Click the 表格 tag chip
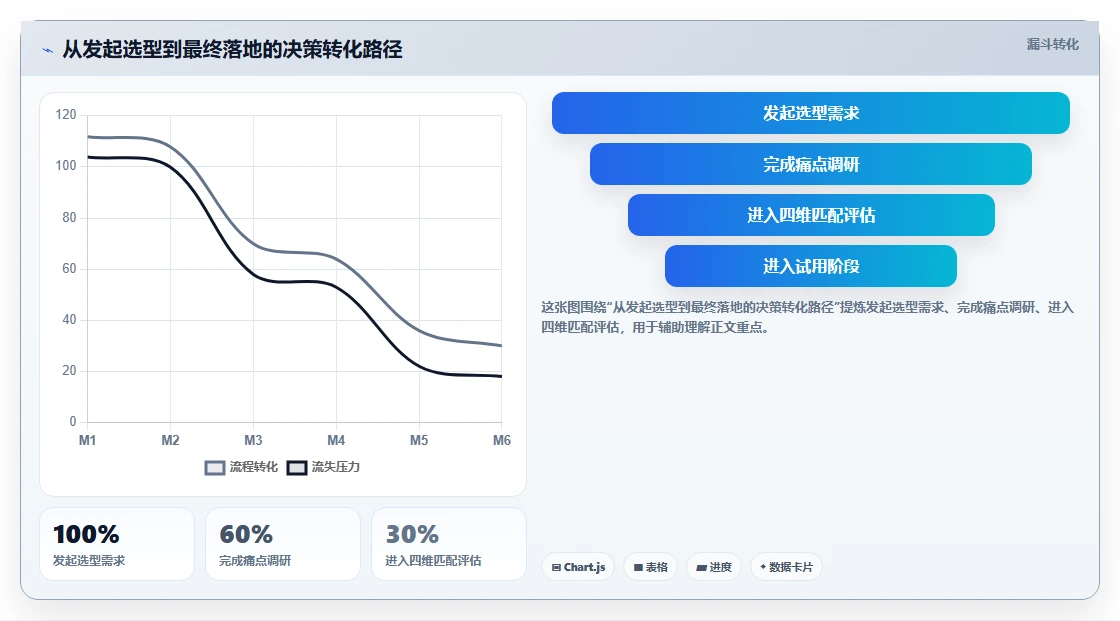Image resolution: width=1120 pixels, height=621 pixels. point(650,567)
